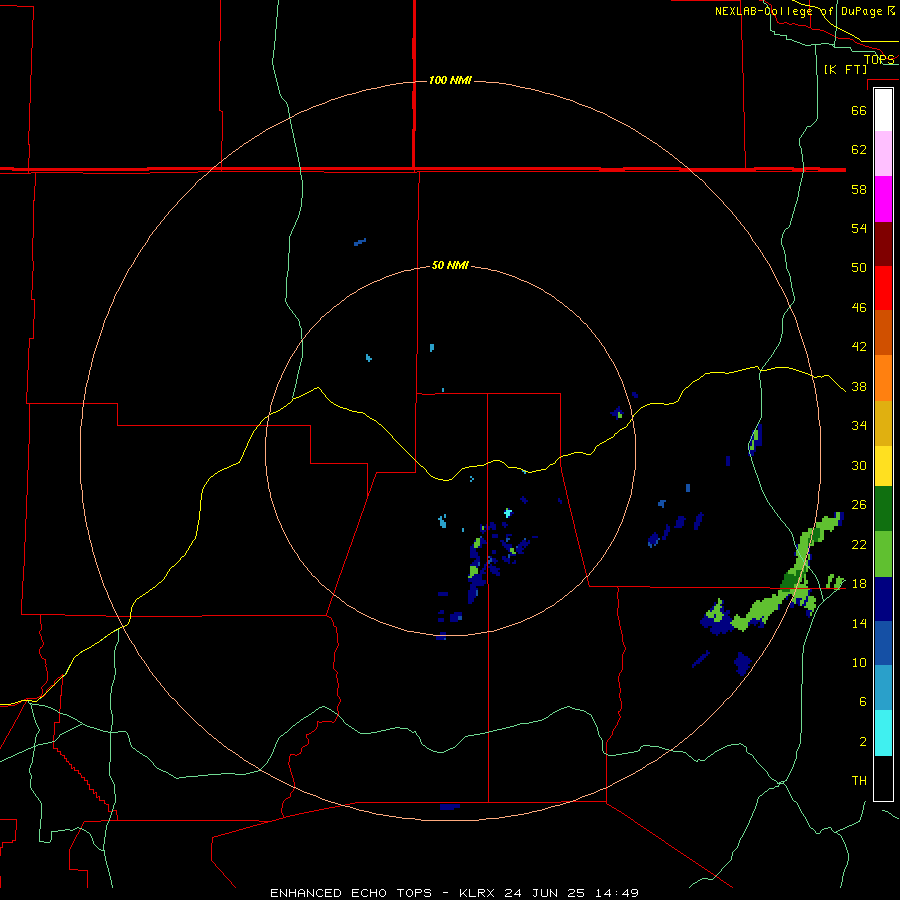The image size is (900, 900).
Task: Click the "50 NMI" range ring label
Action: pos(450,265)
